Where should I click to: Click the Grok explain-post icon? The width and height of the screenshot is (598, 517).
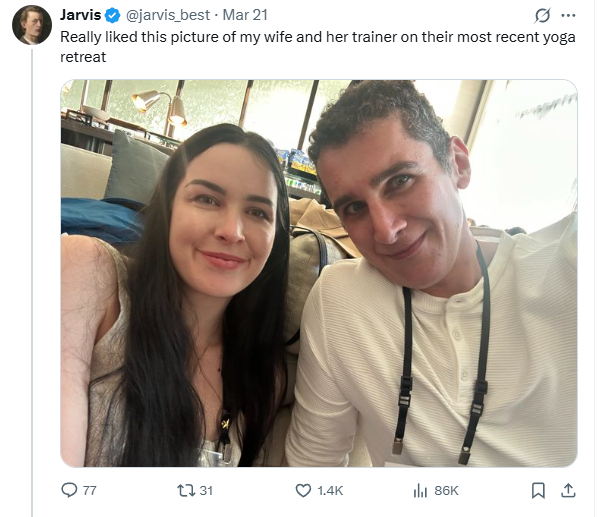(542, 16)
